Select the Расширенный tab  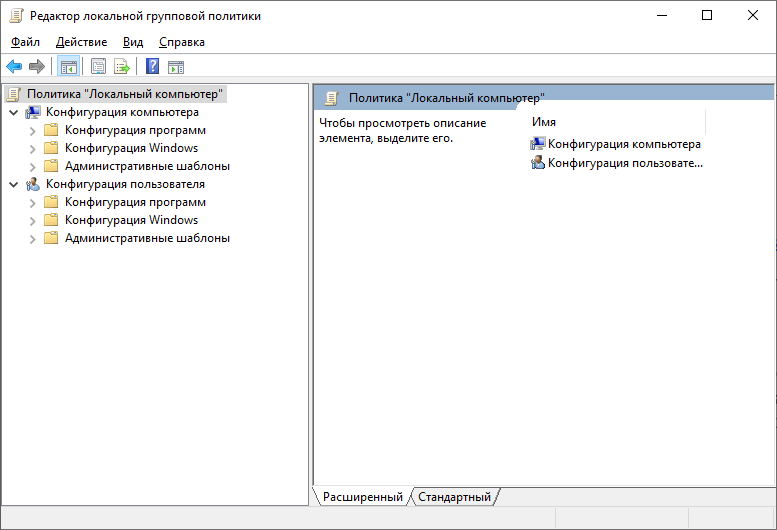click(362, 497)
